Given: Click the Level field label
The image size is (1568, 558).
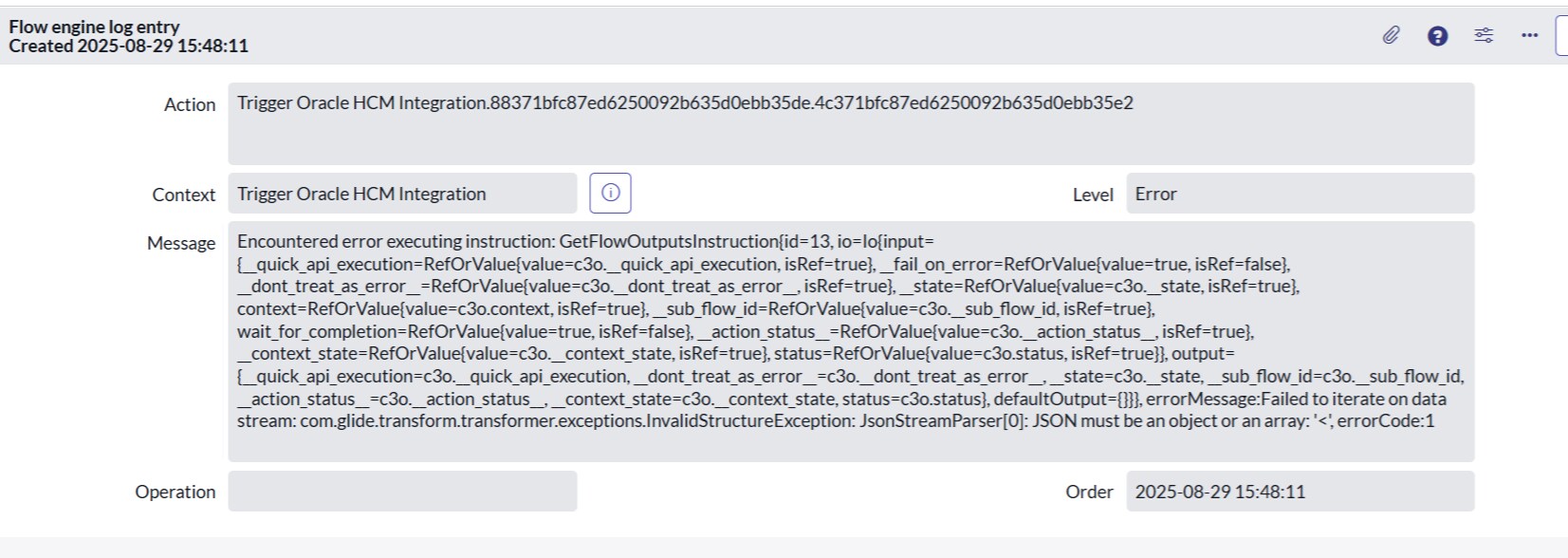Looking at the screenshot, I should point(1093,194).
